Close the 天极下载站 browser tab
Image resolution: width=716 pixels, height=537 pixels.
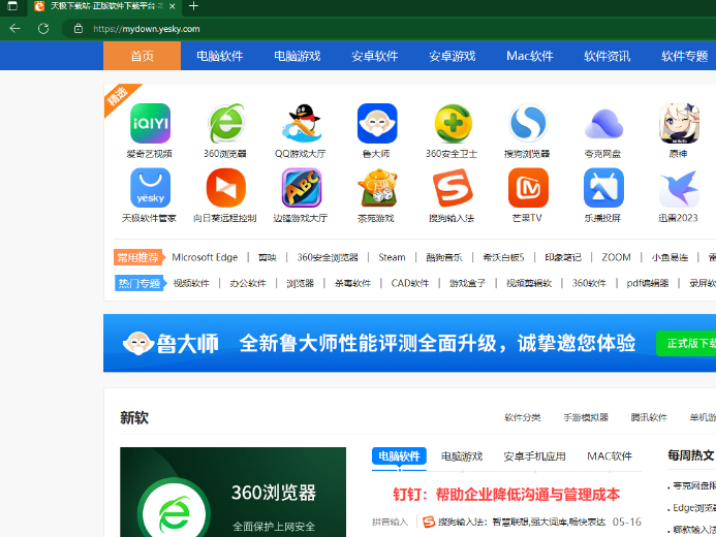(x=172, y=6)
